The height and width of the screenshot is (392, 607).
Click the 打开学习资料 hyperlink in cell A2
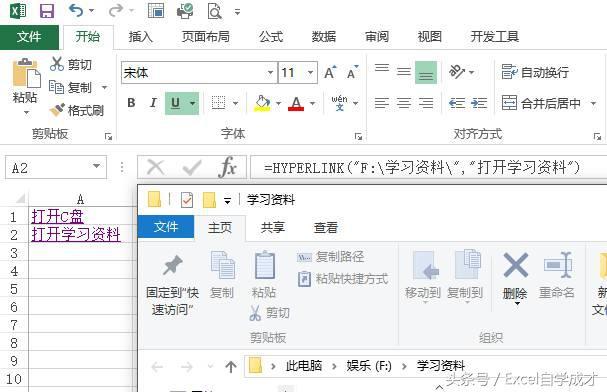pyautogui.click(x=76, y=235)
